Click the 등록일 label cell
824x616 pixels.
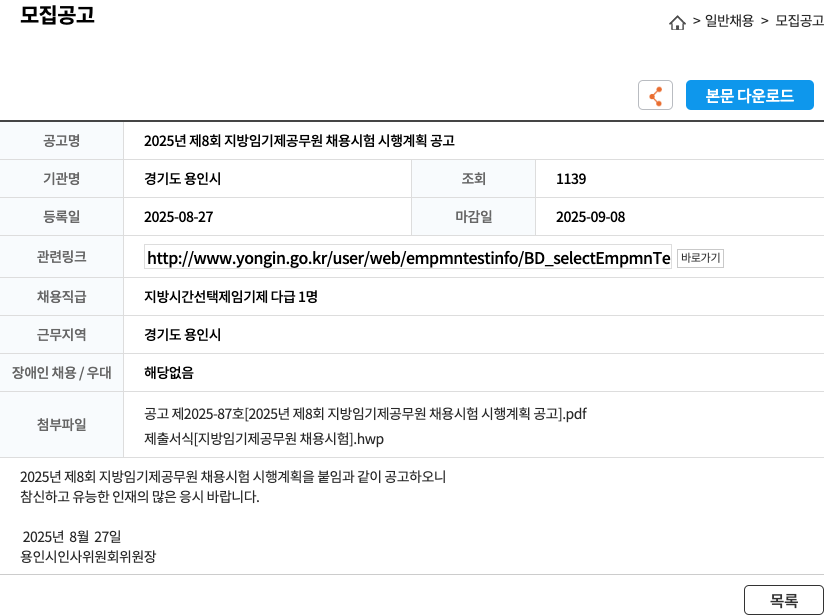61,217
